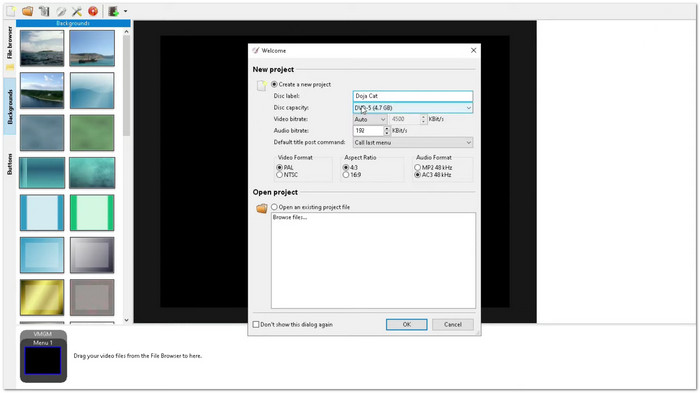The height and width of the screenshot is (393, 700).
Task: Choose the green coastline bay background
Action: pyautogui.click(x=42, y=91)
